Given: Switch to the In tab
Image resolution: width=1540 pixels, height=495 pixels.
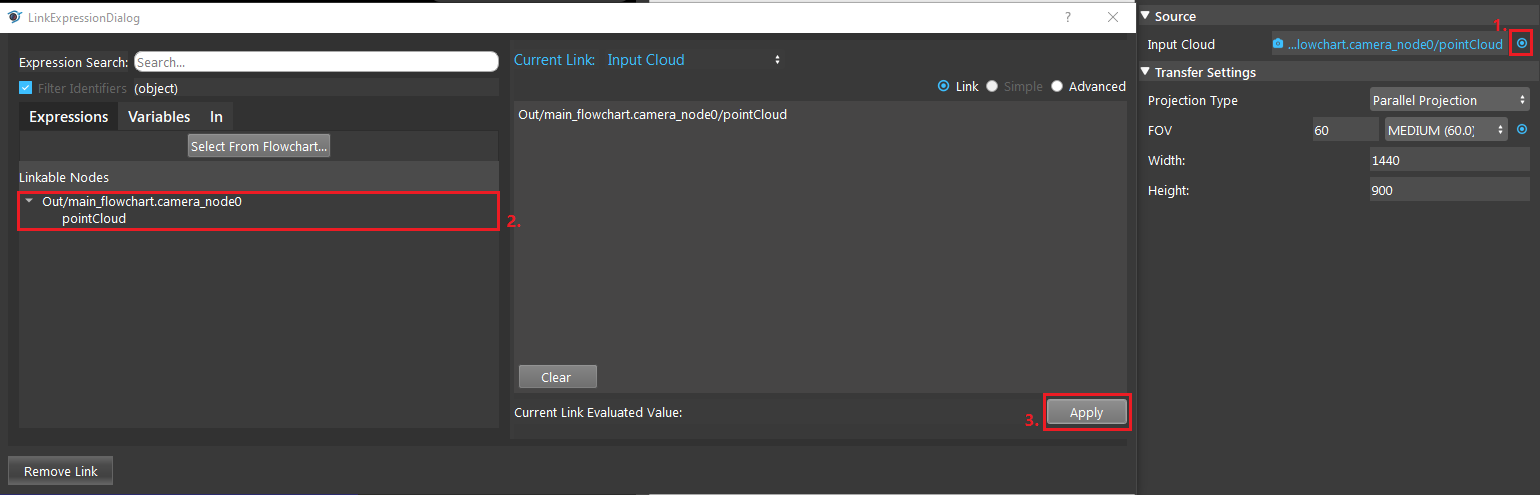Looking at the screenshot, I should (x=216, y=117).
